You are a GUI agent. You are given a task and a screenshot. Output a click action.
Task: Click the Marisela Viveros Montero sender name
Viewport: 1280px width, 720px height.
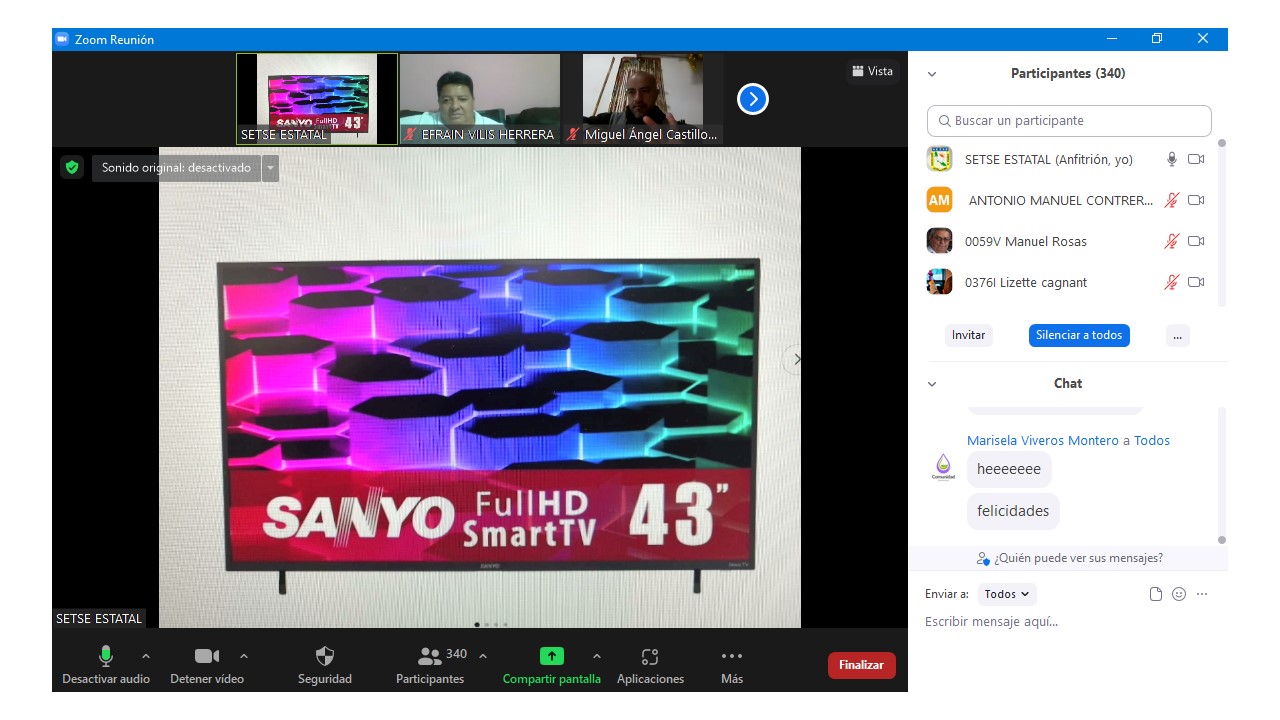1043,440
